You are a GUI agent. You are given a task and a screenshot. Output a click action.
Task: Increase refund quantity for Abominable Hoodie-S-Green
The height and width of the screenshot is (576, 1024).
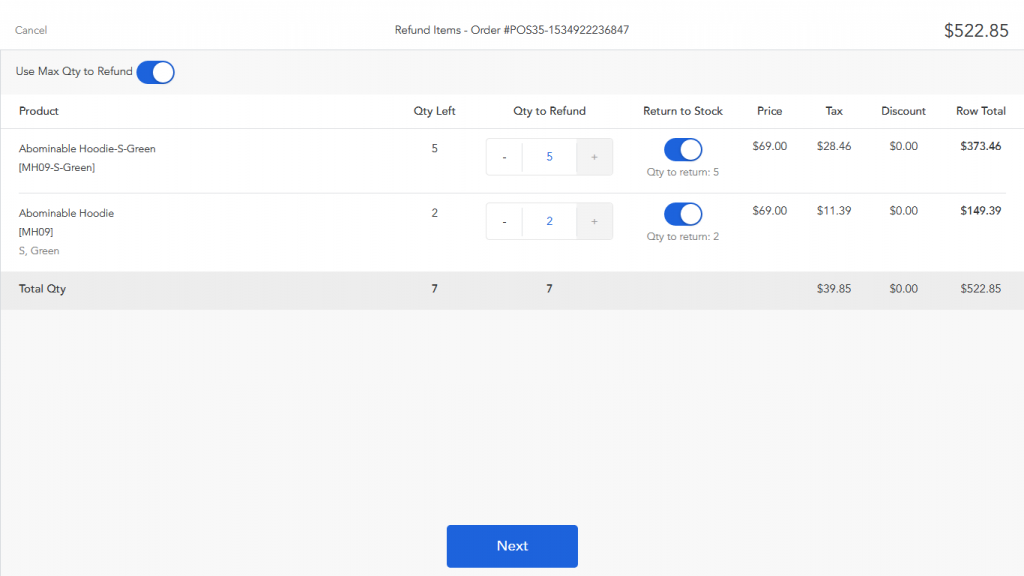[594, 157]
